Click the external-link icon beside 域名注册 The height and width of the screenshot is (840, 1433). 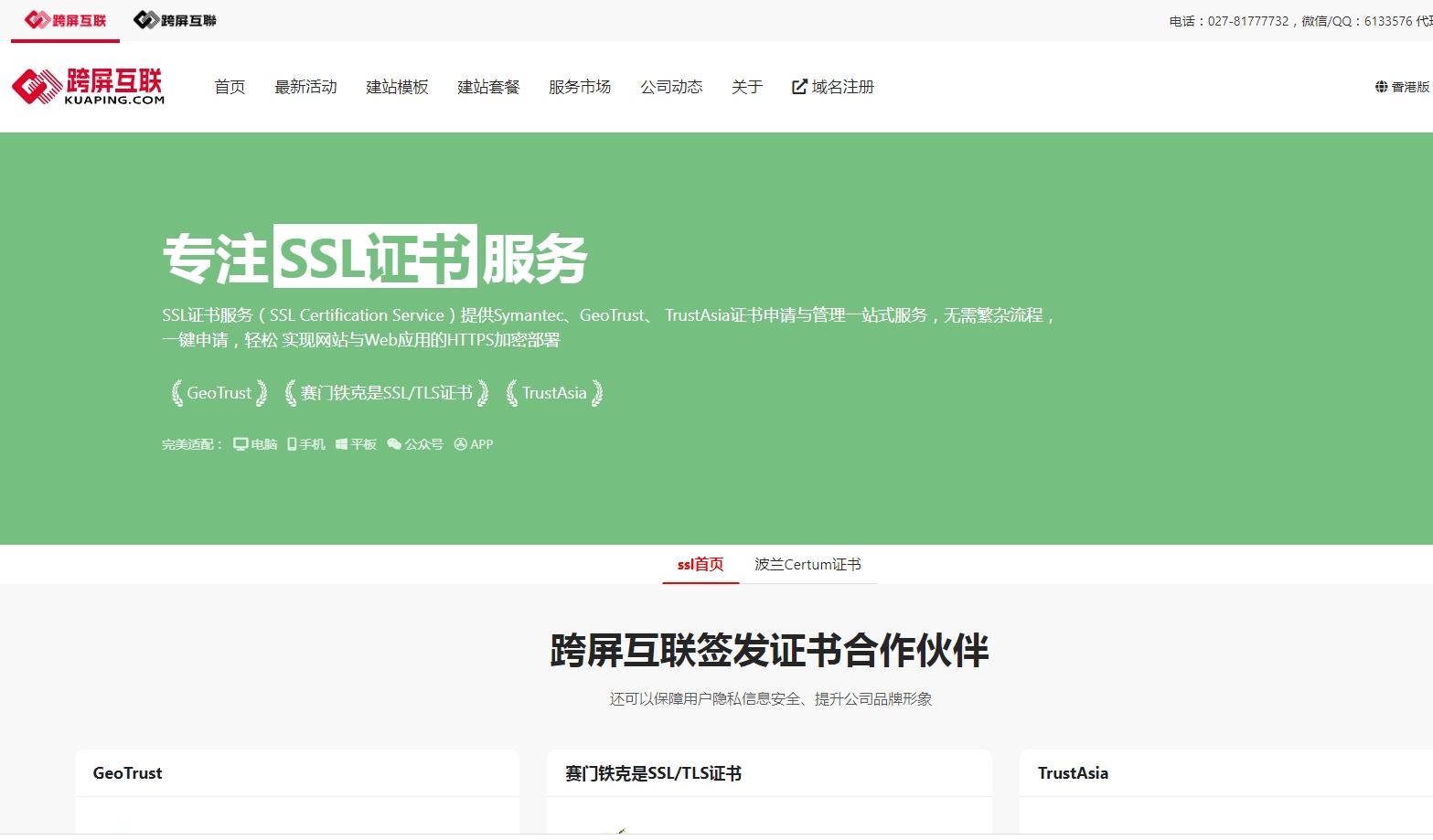(x=799, y=87)
